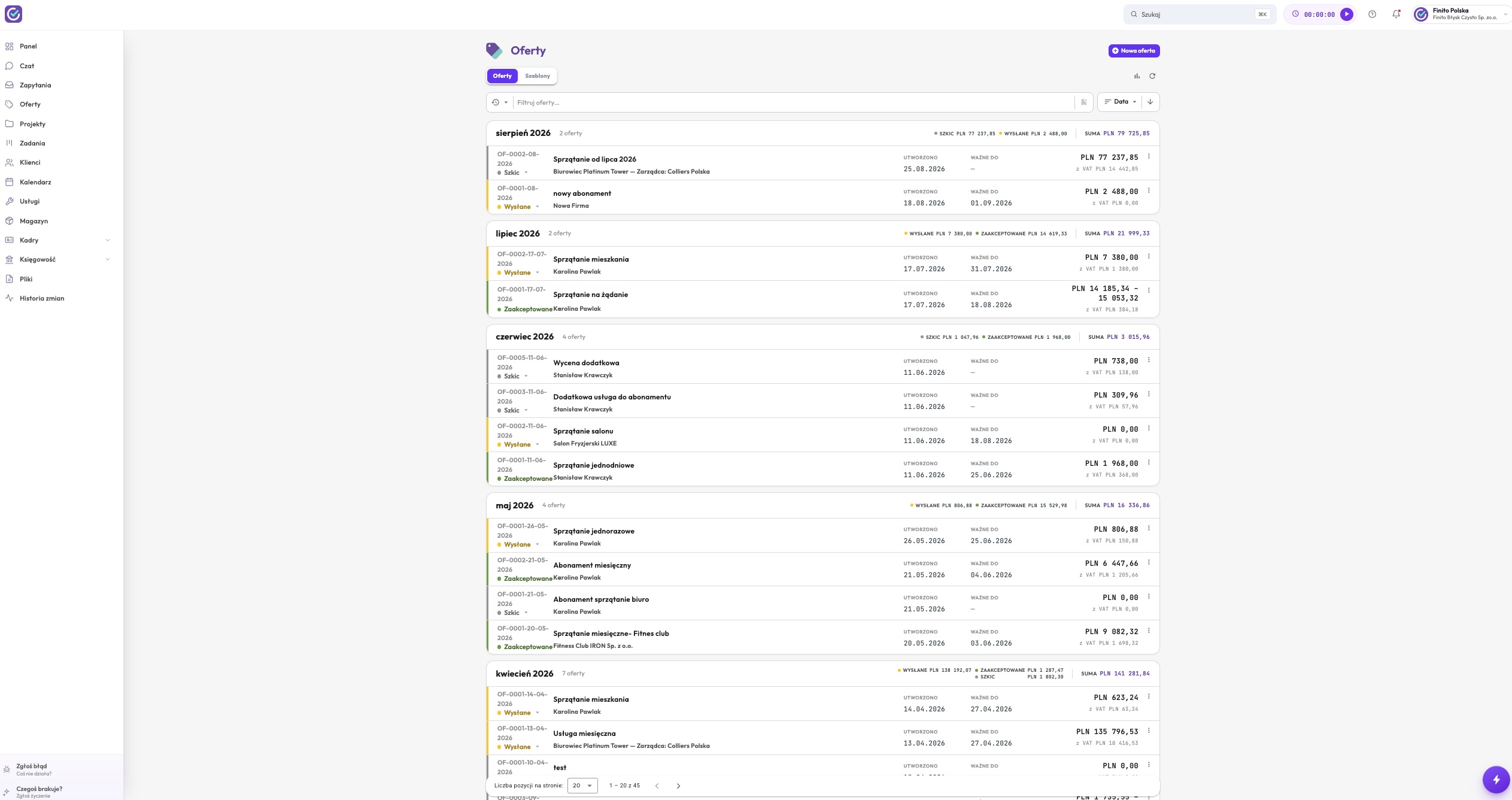Change Wysłane status of OF-0001-08-2026
Image resolution: width=1512 pixels, height=800 pixels.
click(518, 207)
